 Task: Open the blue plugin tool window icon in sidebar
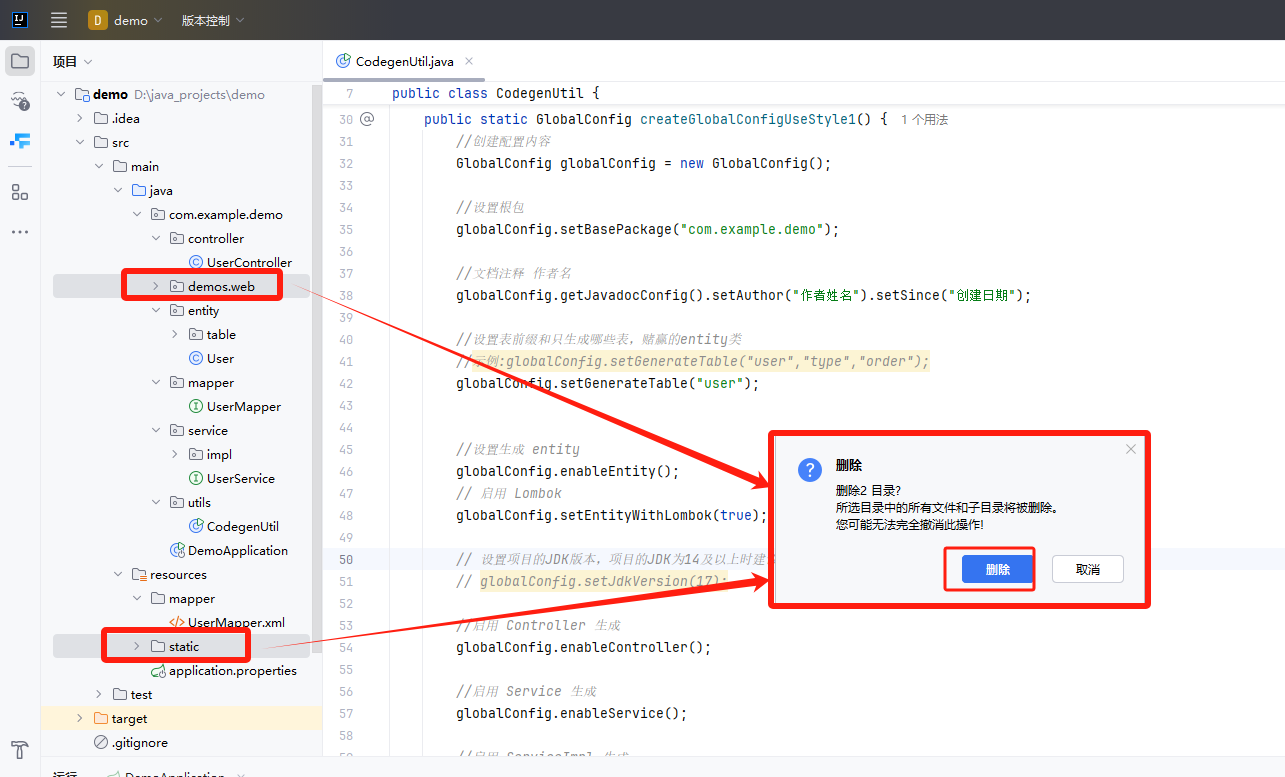click(20, 141)
